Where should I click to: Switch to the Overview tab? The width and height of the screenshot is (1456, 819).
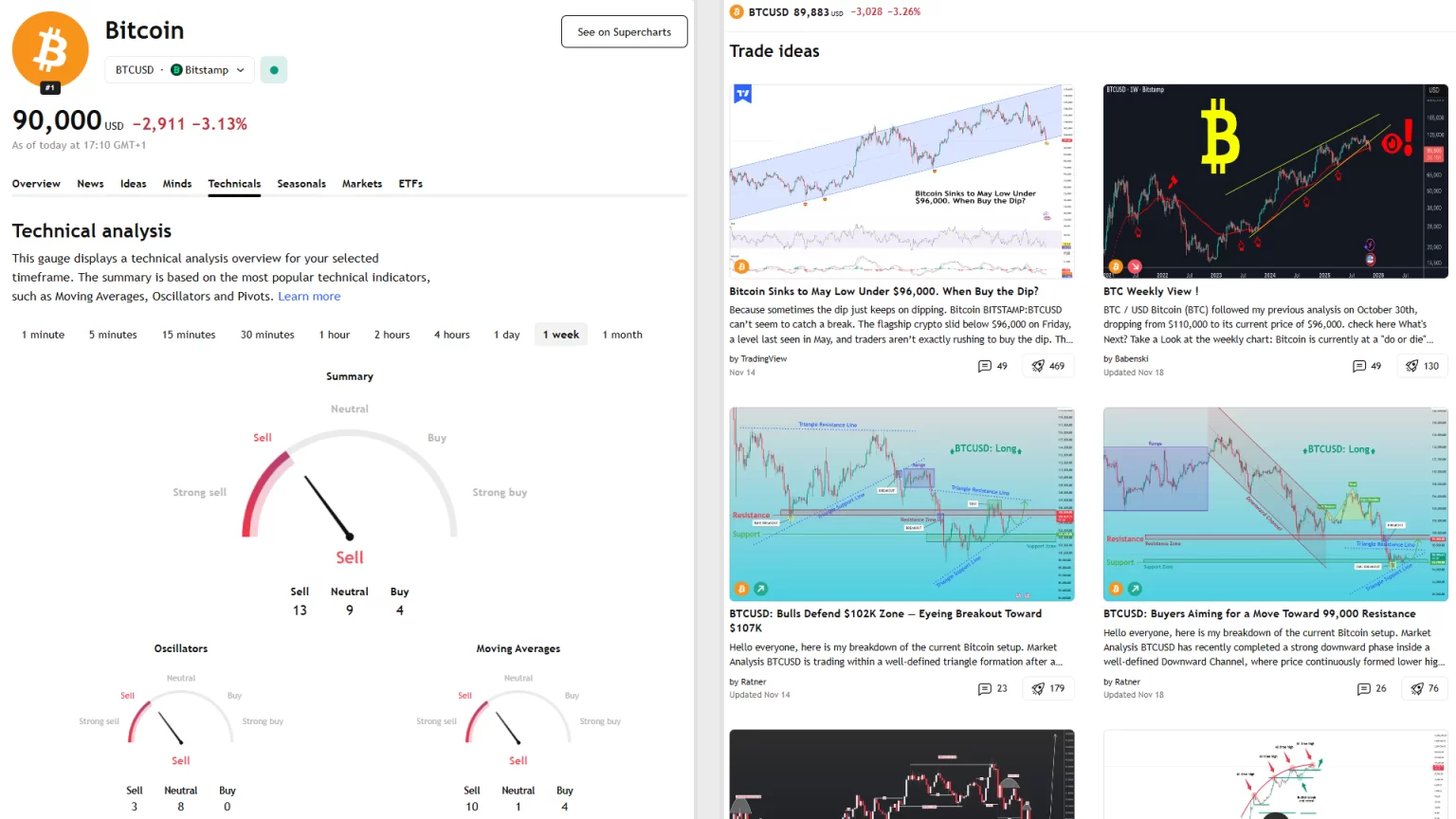tap(36, 184)
